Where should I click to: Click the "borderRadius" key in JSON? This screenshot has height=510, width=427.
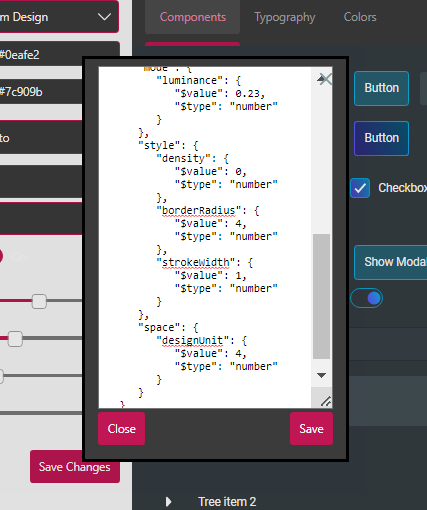pyautogui.click(x=199, y=211)
